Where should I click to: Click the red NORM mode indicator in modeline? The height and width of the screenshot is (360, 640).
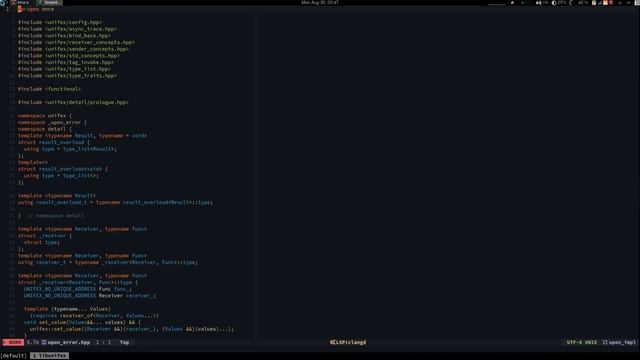pyautogui.click(x=13, y=342)
